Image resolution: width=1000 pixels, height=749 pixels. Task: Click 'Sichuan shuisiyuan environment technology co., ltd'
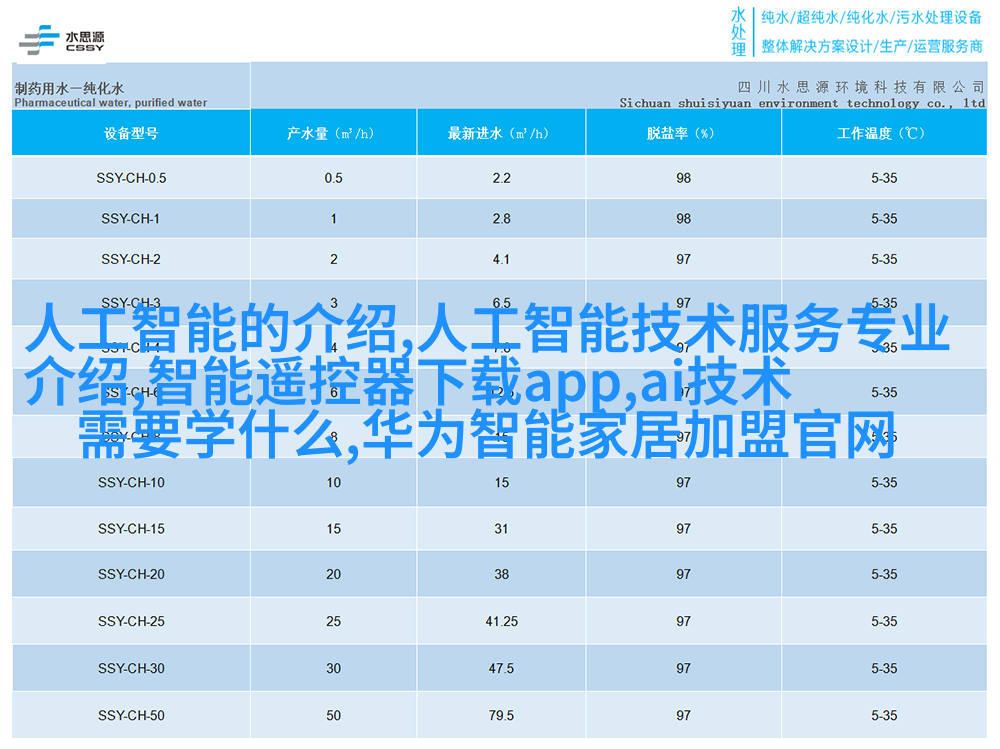[x=802, y=103]
